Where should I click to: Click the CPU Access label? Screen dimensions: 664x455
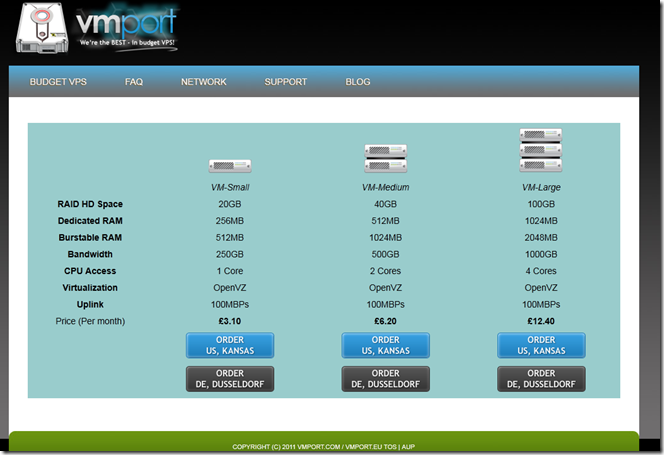[90, 271]
